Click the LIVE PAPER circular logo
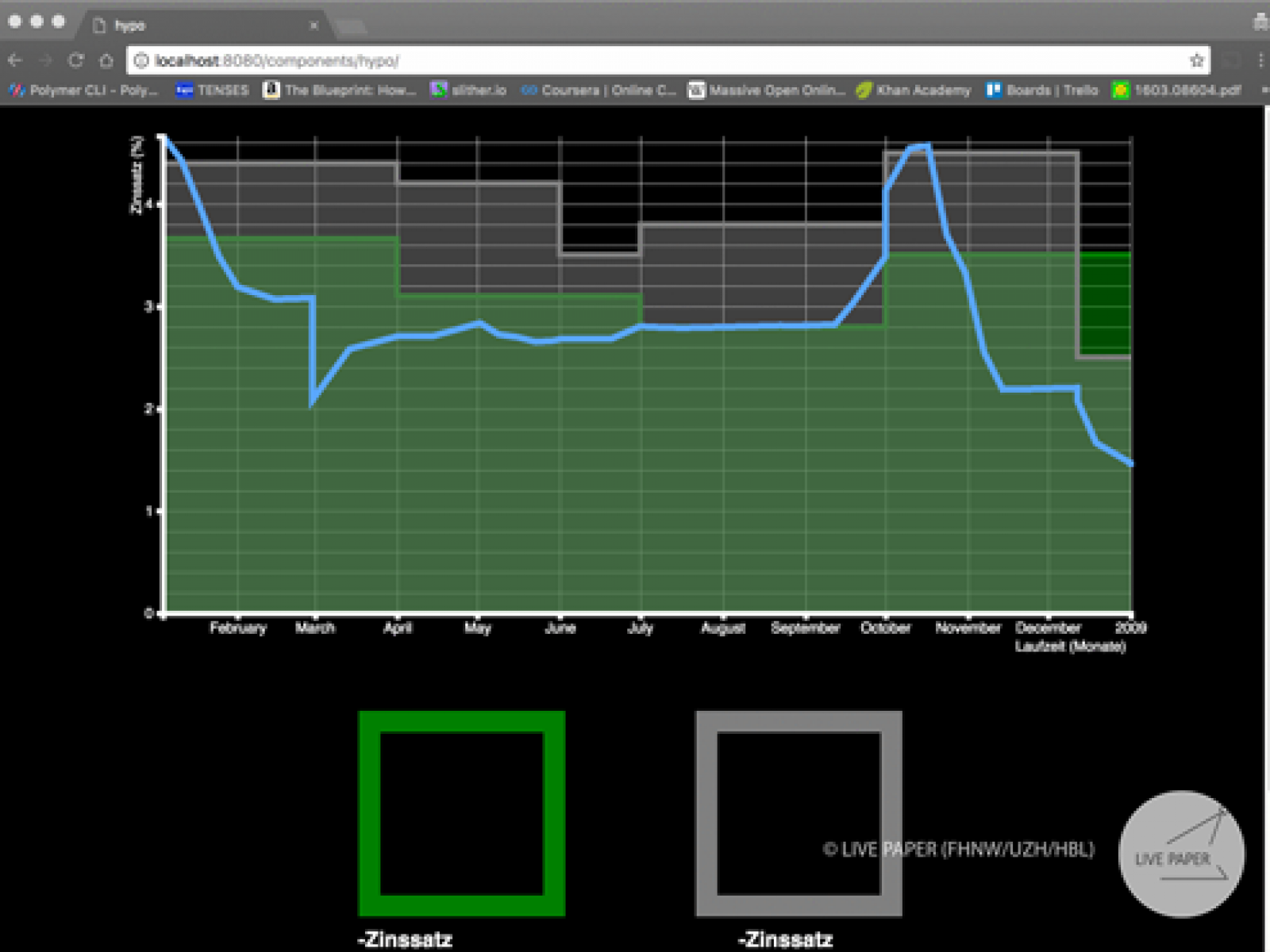The height and width of the screenshot is (952, 1270). 1181,854
